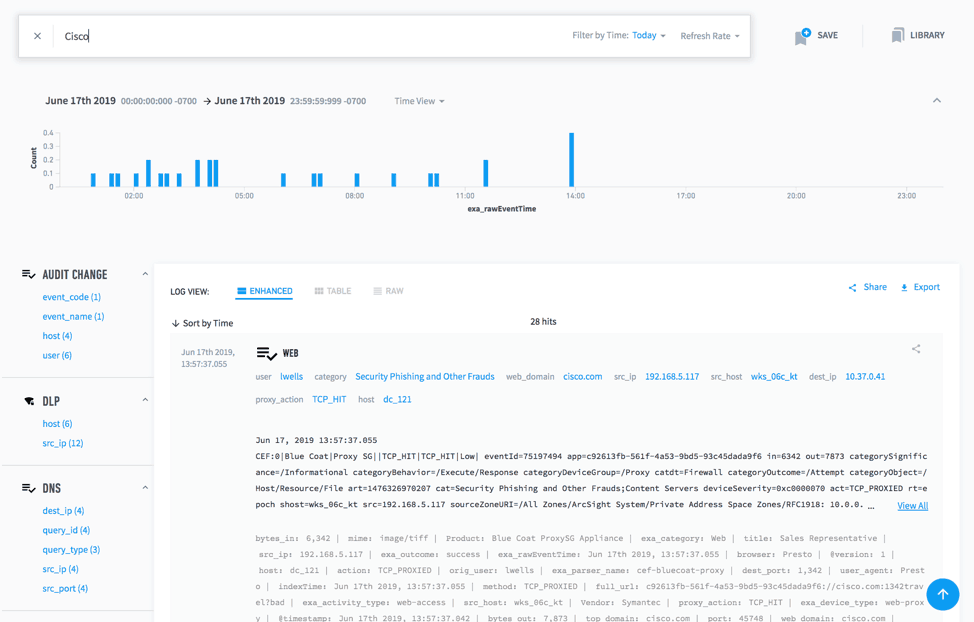This screenshot has width=974, height=622.
Task: Click the DLP filter funnel icon
Action: pyautogui.click(x=28, y=400)
